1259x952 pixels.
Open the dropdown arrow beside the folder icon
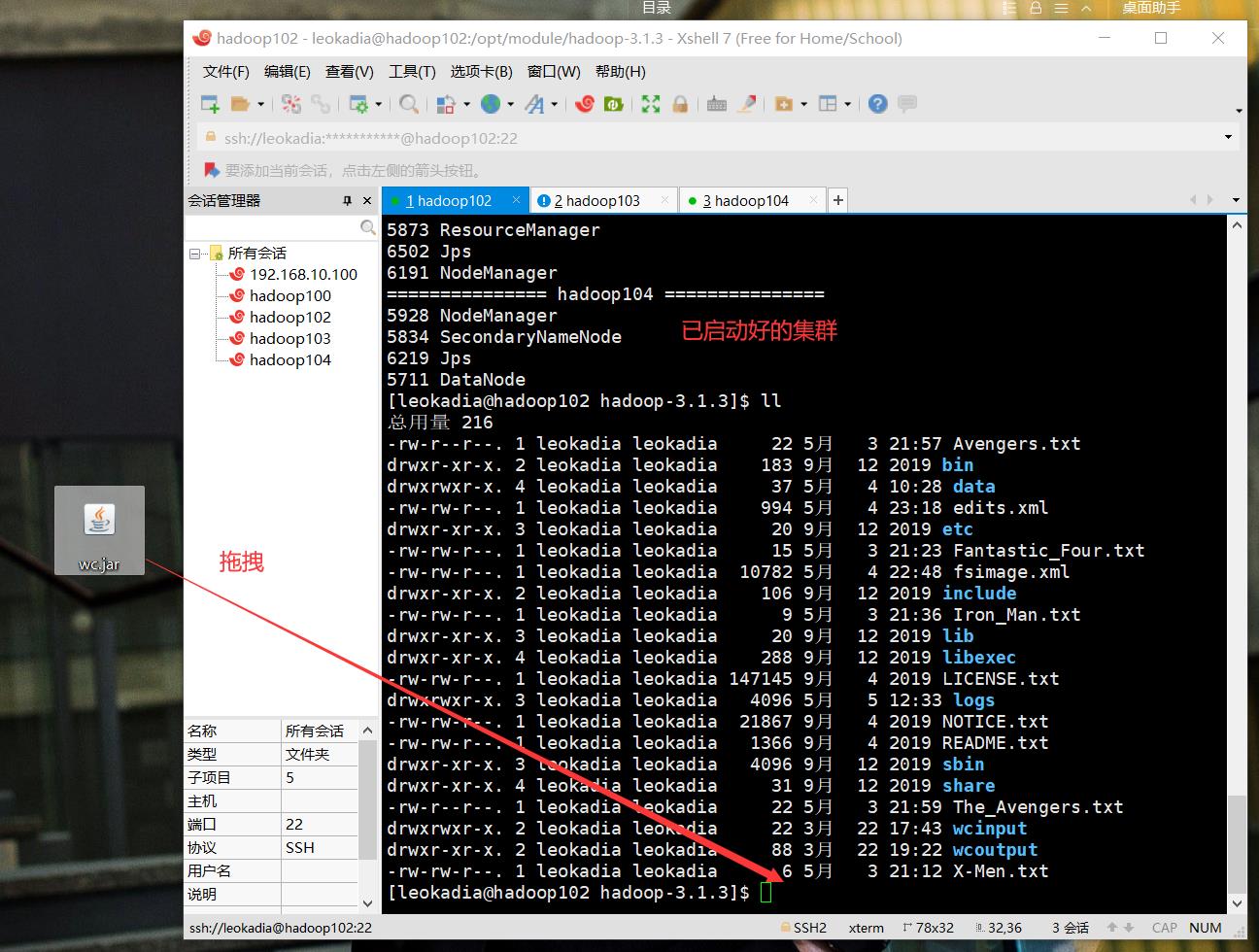click(260, 104)
